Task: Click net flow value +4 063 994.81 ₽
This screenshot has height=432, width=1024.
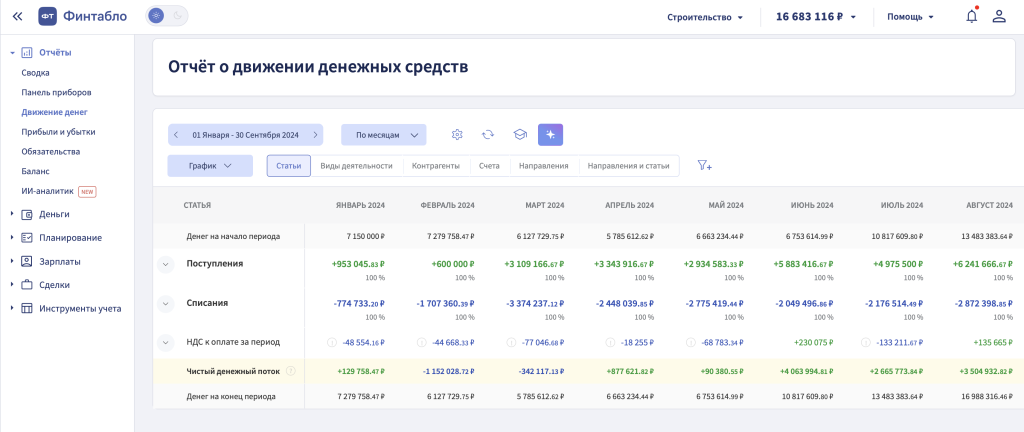Action: (806, 371)
